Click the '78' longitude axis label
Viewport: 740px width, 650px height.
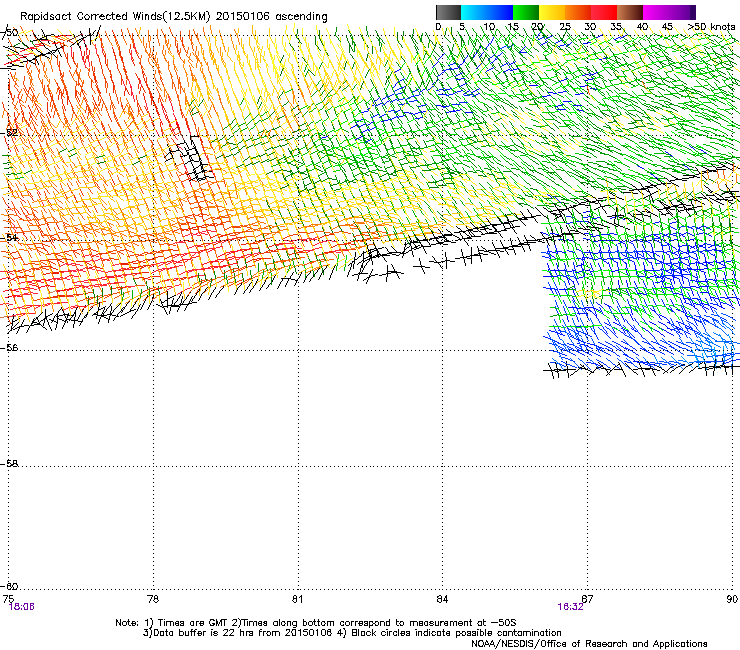153,599
